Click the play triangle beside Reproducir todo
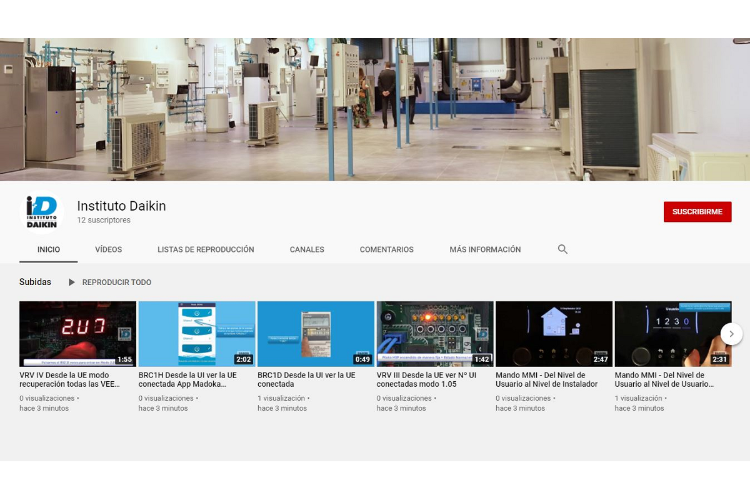Screen dimensions: 750x500 tap(72, 282)
